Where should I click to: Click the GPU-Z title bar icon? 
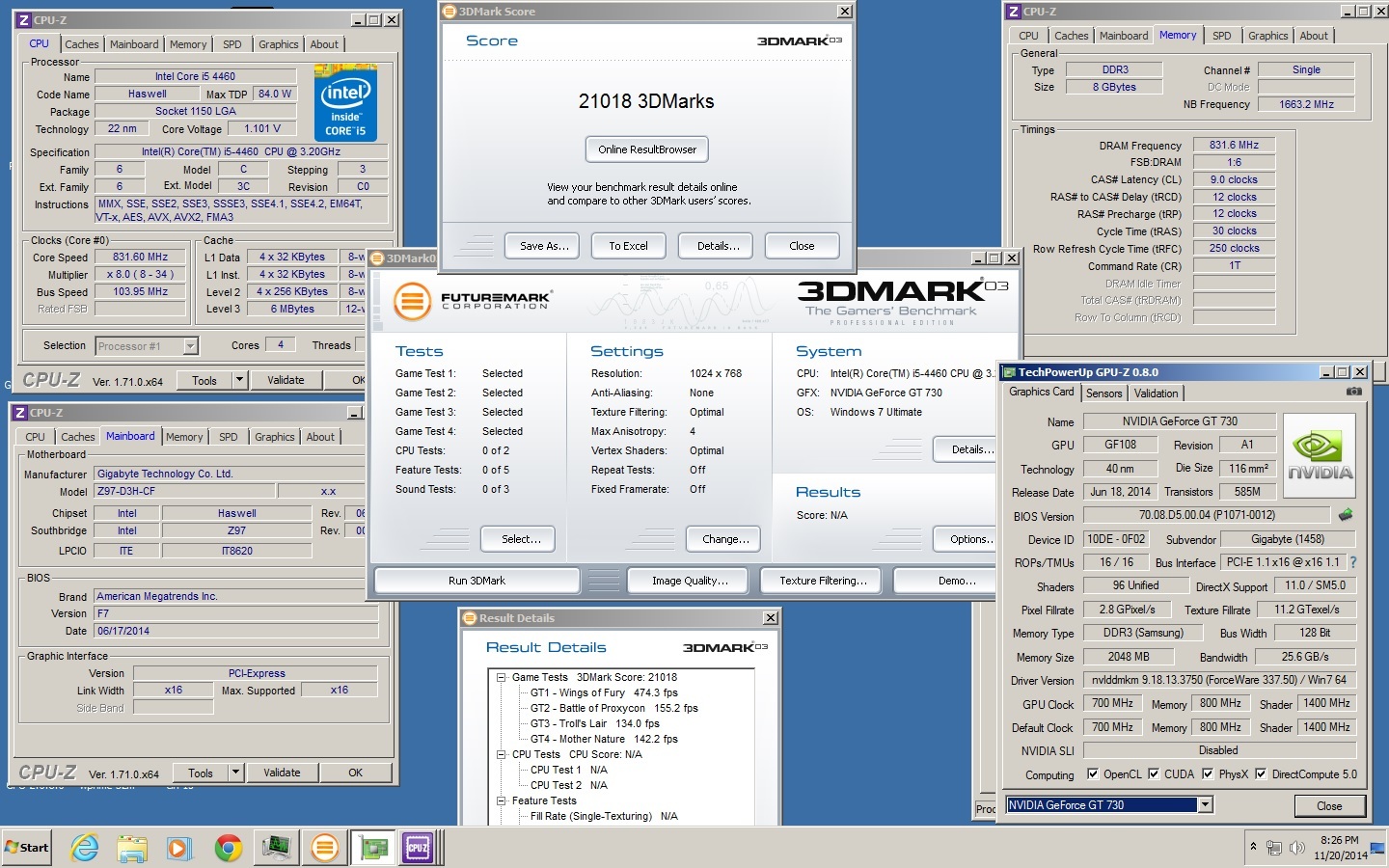[x=1009, y=372]
